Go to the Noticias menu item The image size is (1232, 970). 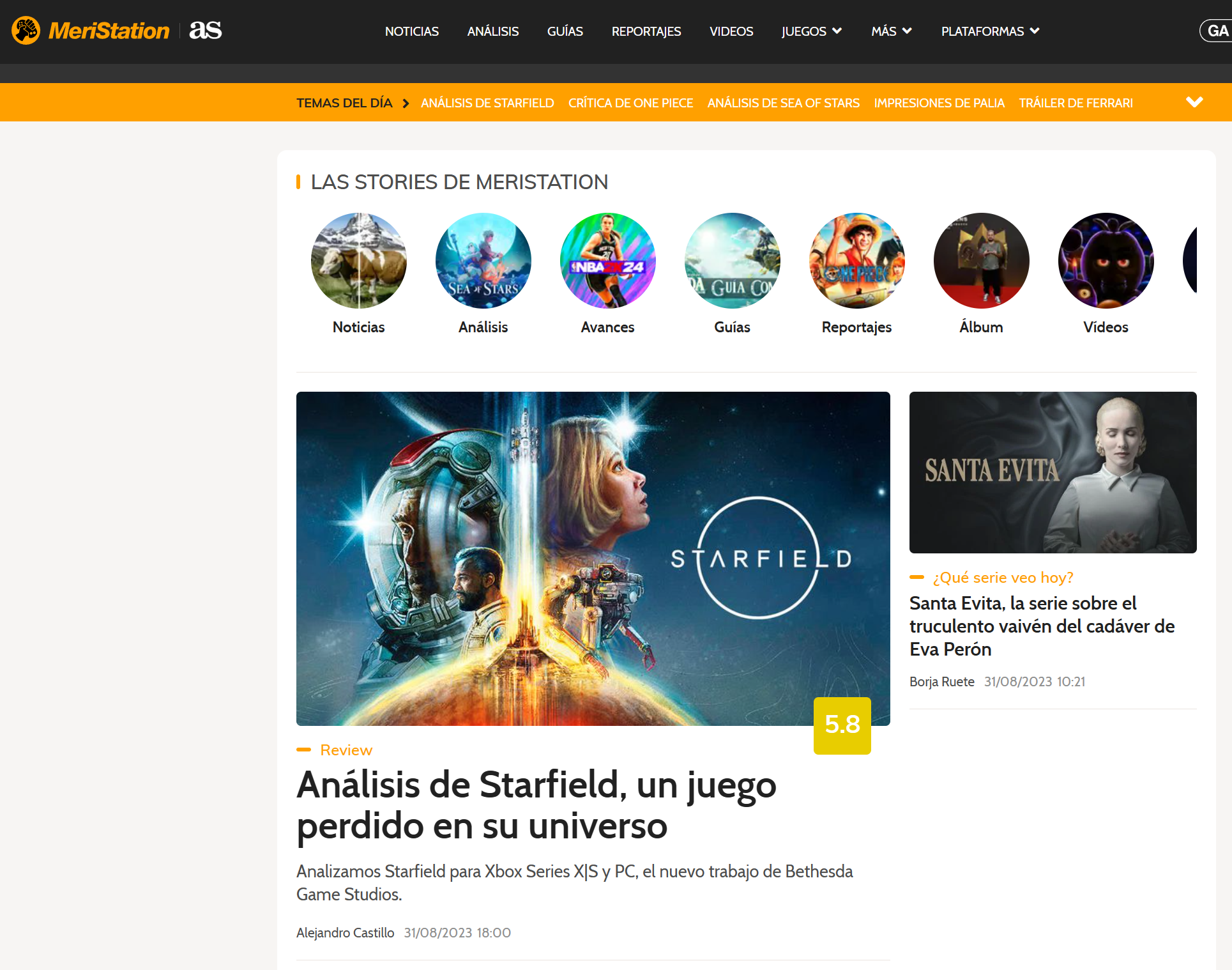[412, 31]
